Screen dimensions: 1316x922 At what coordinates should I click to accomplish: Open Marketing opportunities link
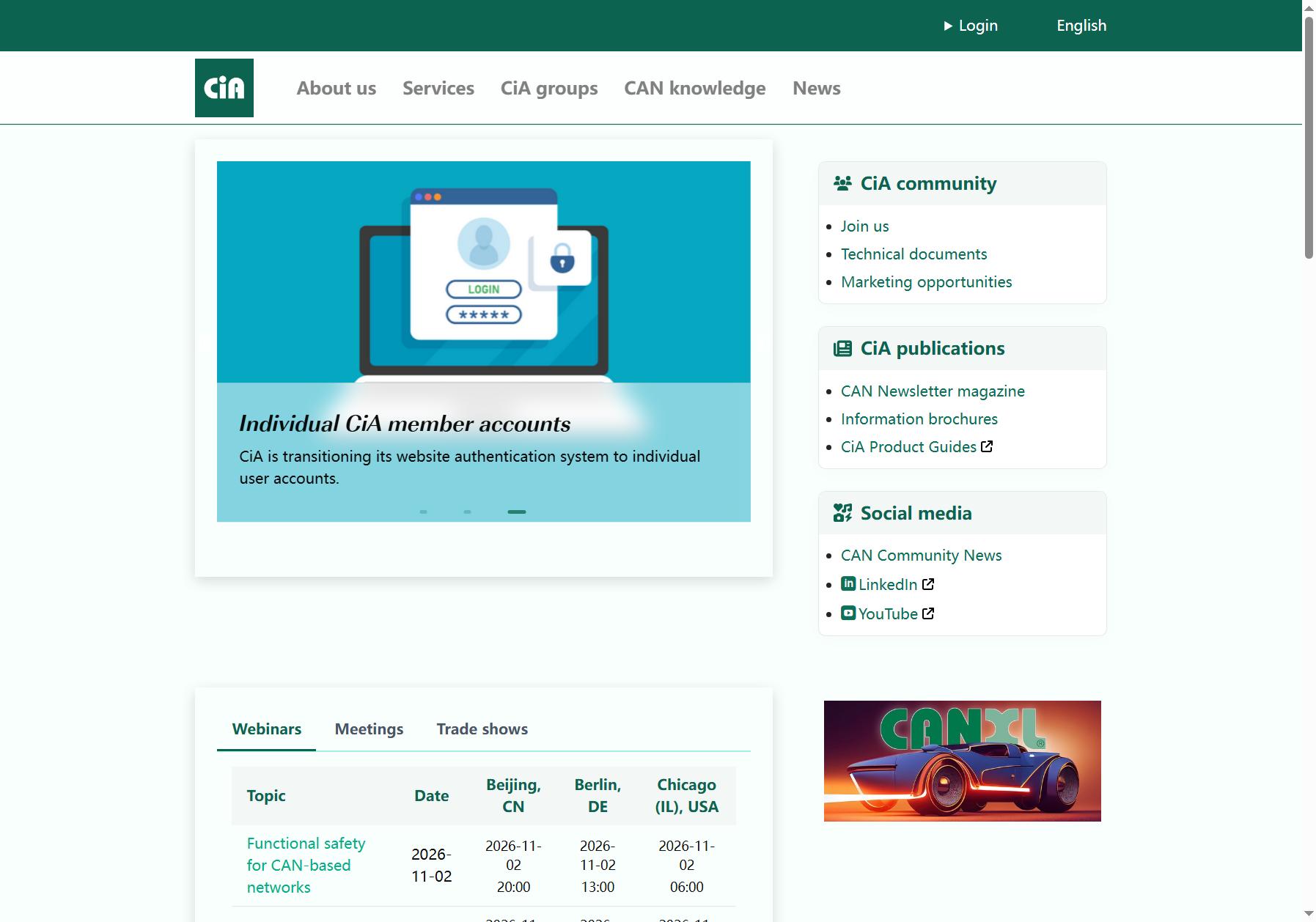(926, 282)
